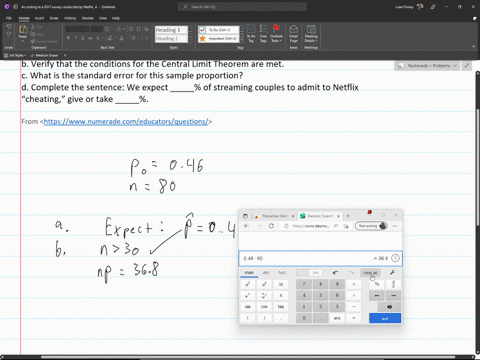Apply the Heading 1 style

tap(171, 30)
